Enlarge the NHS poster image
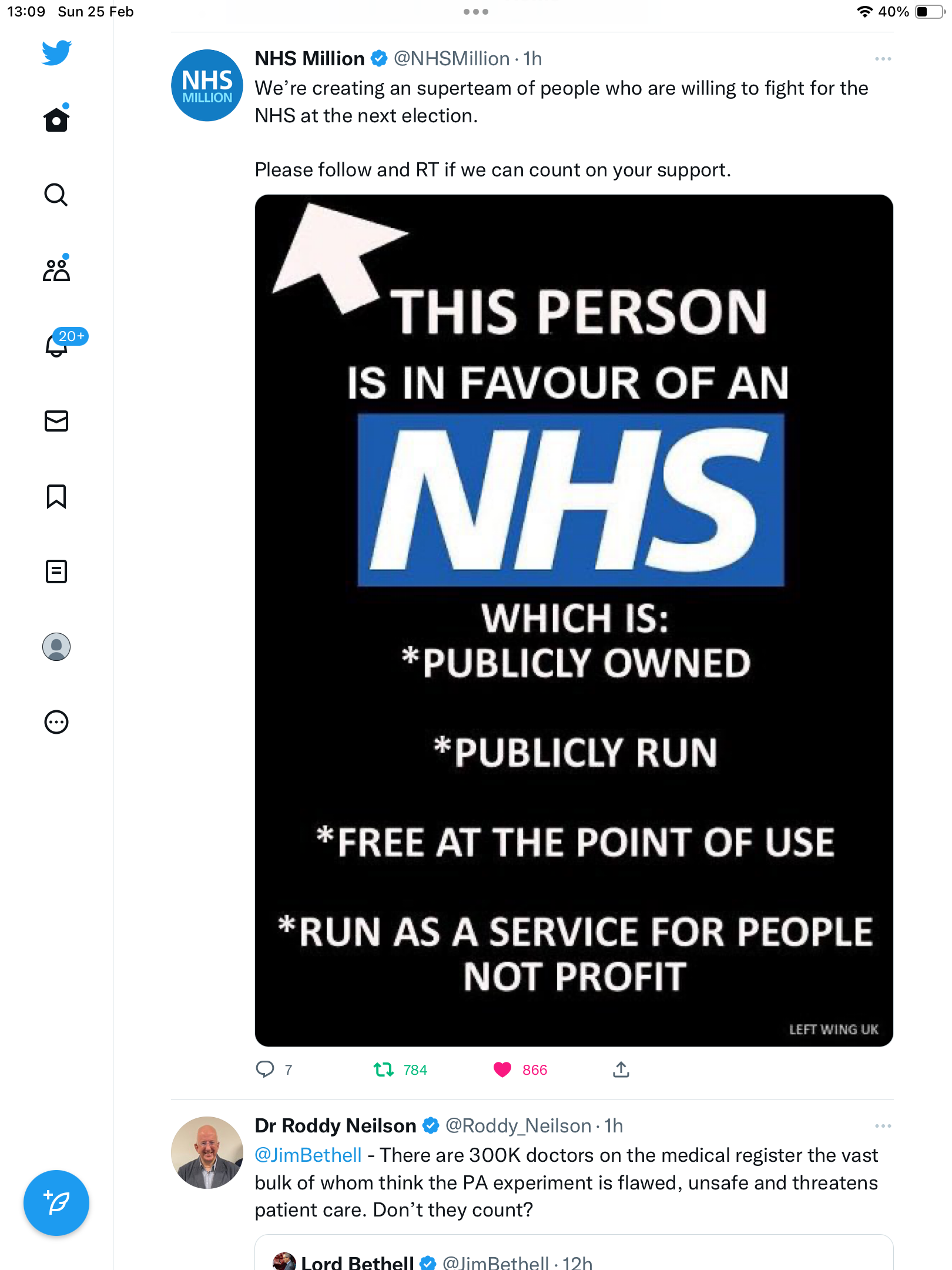Screen dimensions: 952x1270 click(x=574, y=620)
